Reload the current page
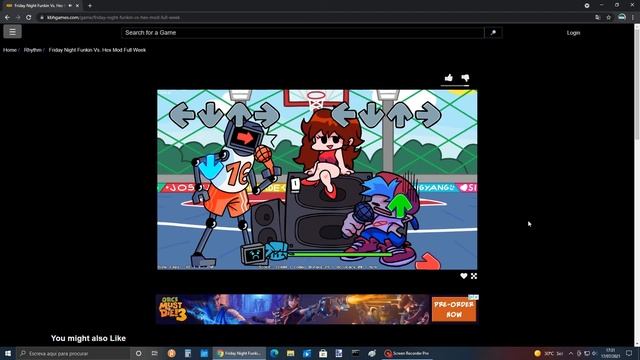The image size is (640, 360). [x=29, y=17]
